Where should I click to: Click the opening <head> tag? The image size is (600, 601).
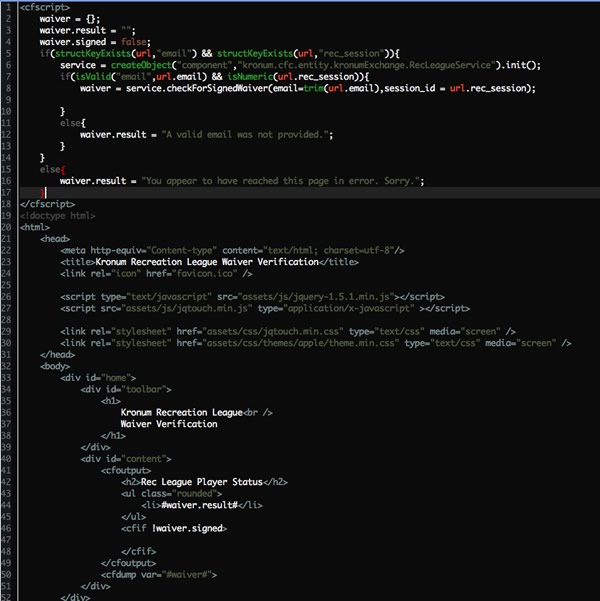(x=55, y=239)
